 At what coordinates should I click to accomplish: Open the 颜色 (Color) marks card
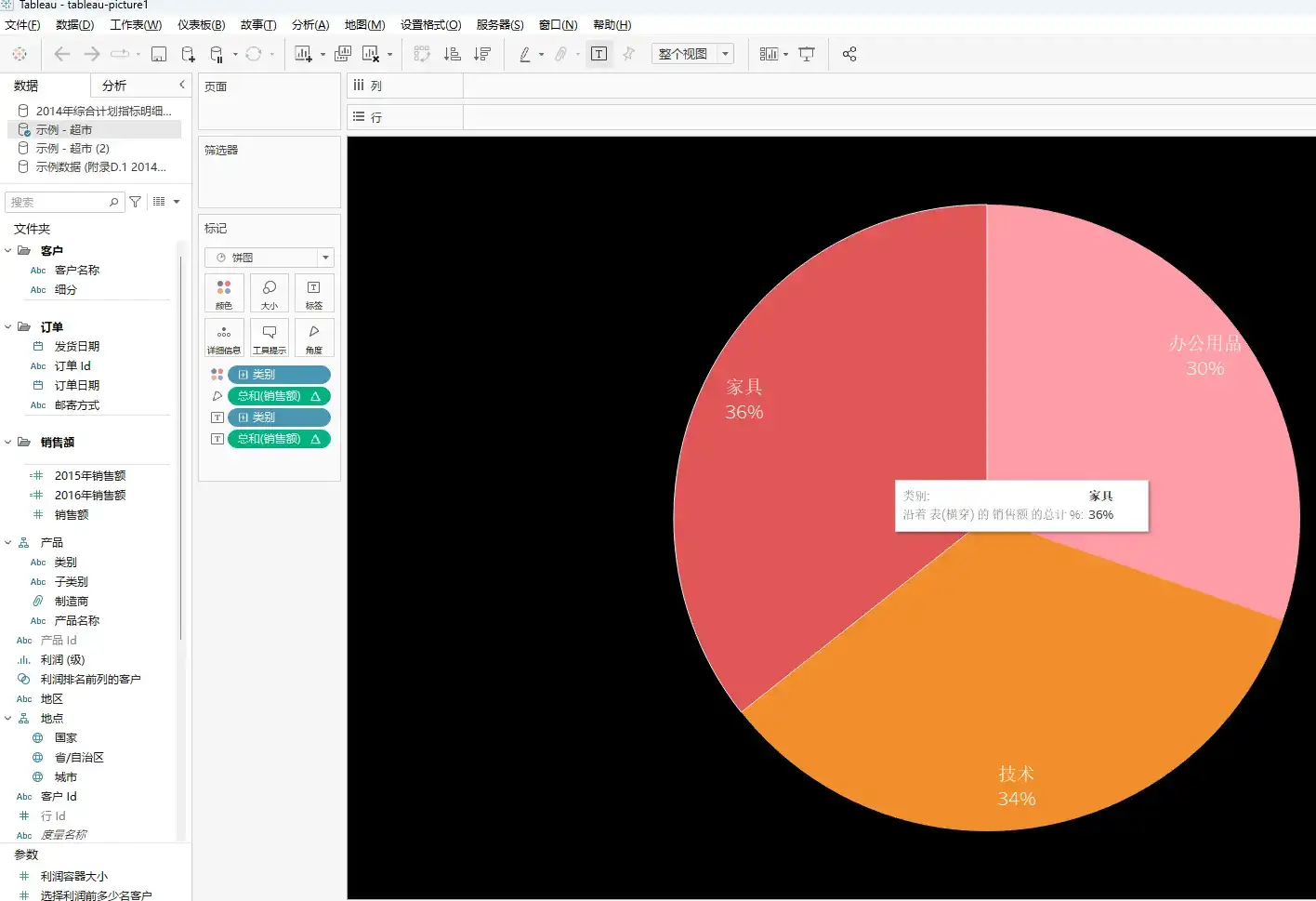224,293
